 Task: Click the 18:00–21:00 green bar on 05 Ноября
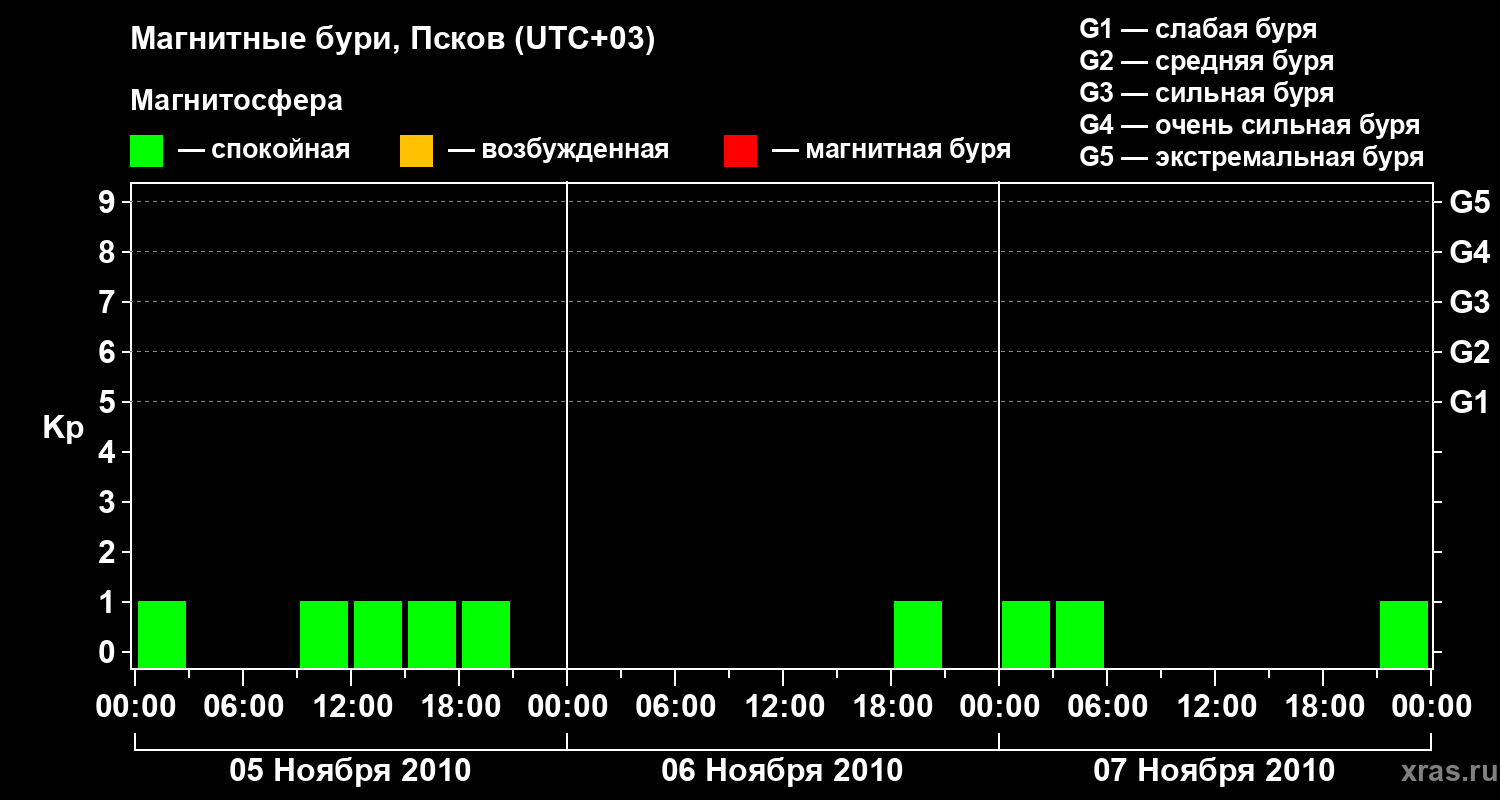[x=486, y=634]
